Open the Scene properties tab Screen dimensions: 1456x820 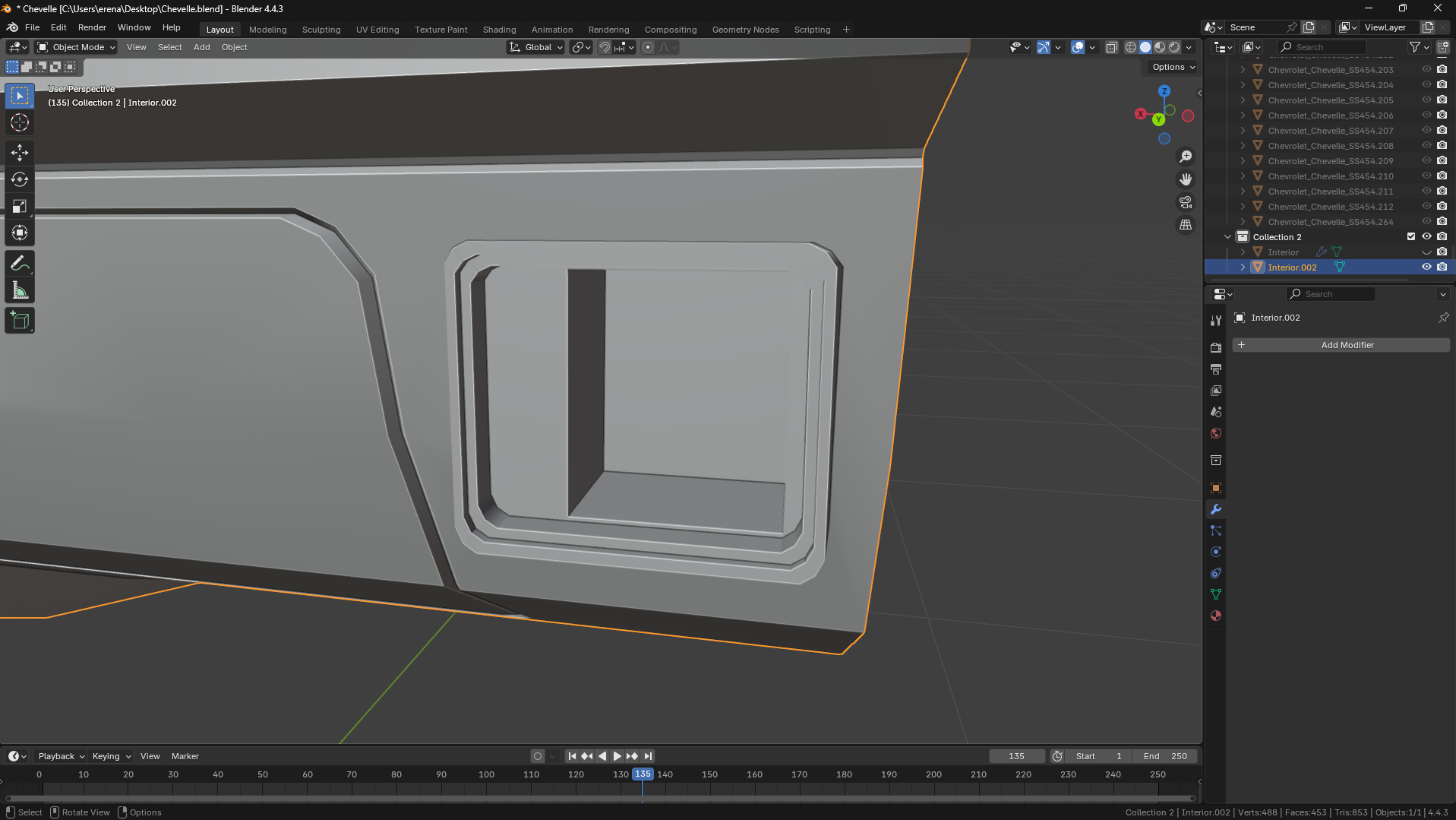1216,411
